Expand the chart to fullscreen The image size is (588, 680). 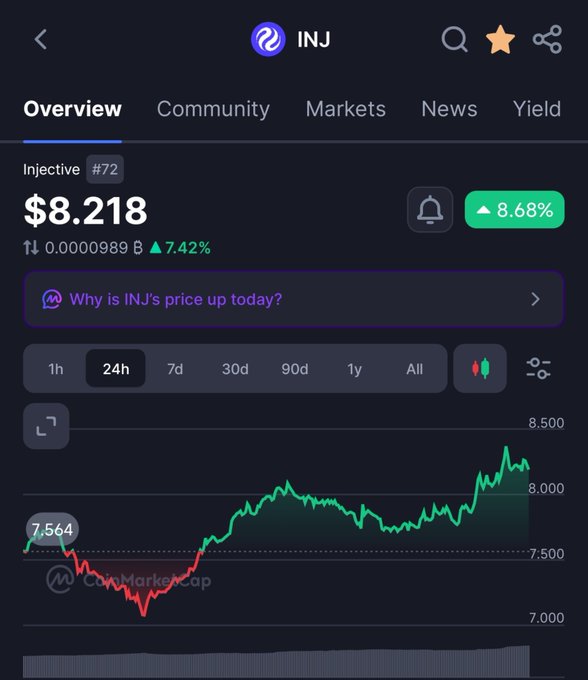46,426
